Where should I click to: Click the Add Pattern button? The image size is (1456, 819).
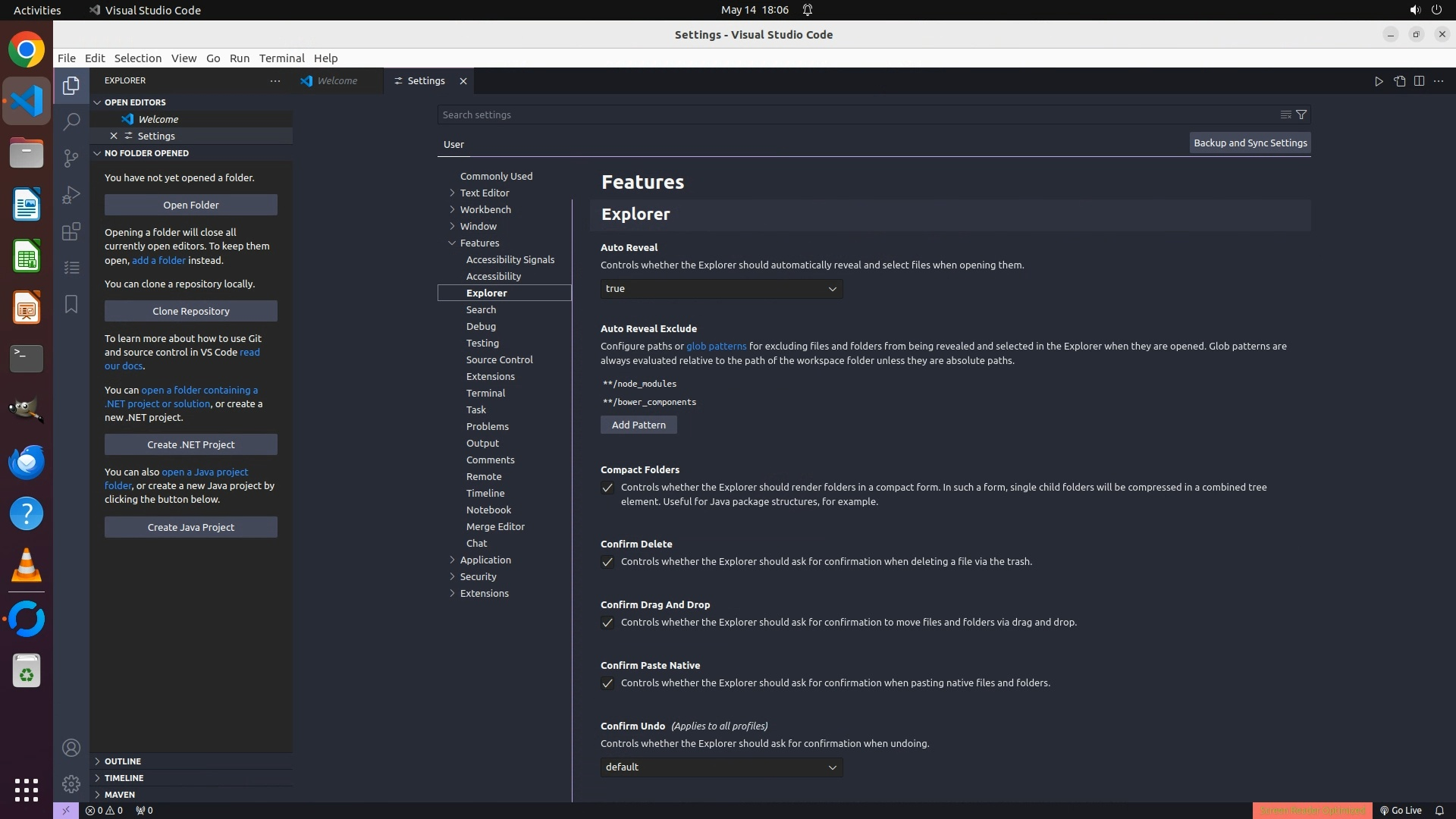click(639, 425)
